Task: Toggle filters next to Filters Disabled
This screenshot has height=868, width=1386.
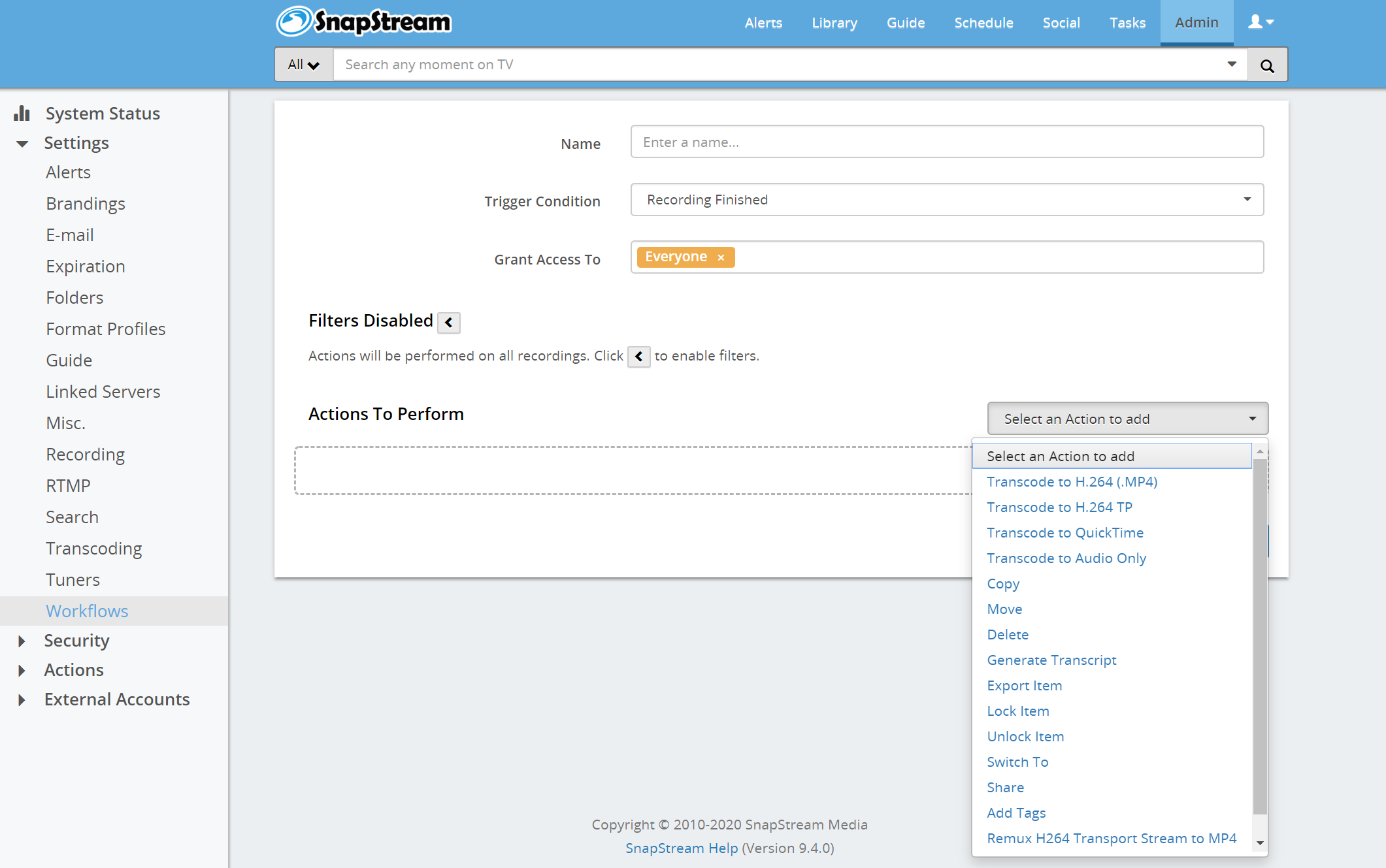Action: click(449, 323)
